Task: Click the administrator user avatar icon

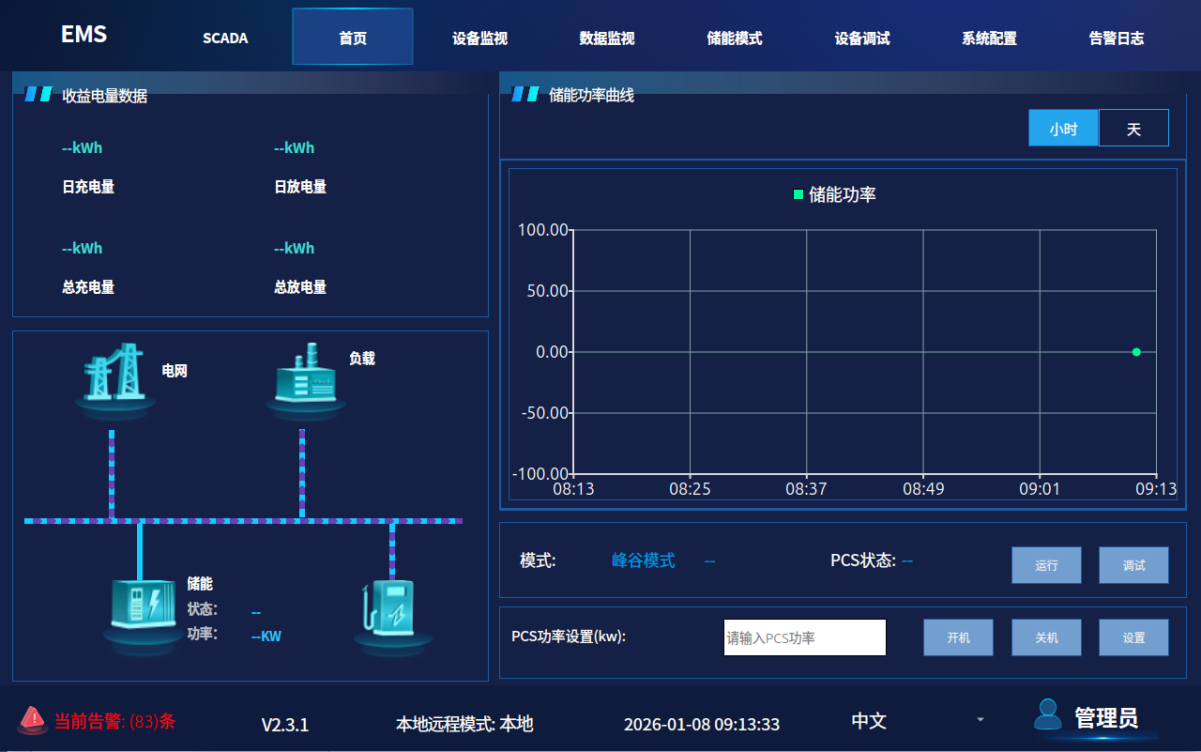Action: (1048, 714)
